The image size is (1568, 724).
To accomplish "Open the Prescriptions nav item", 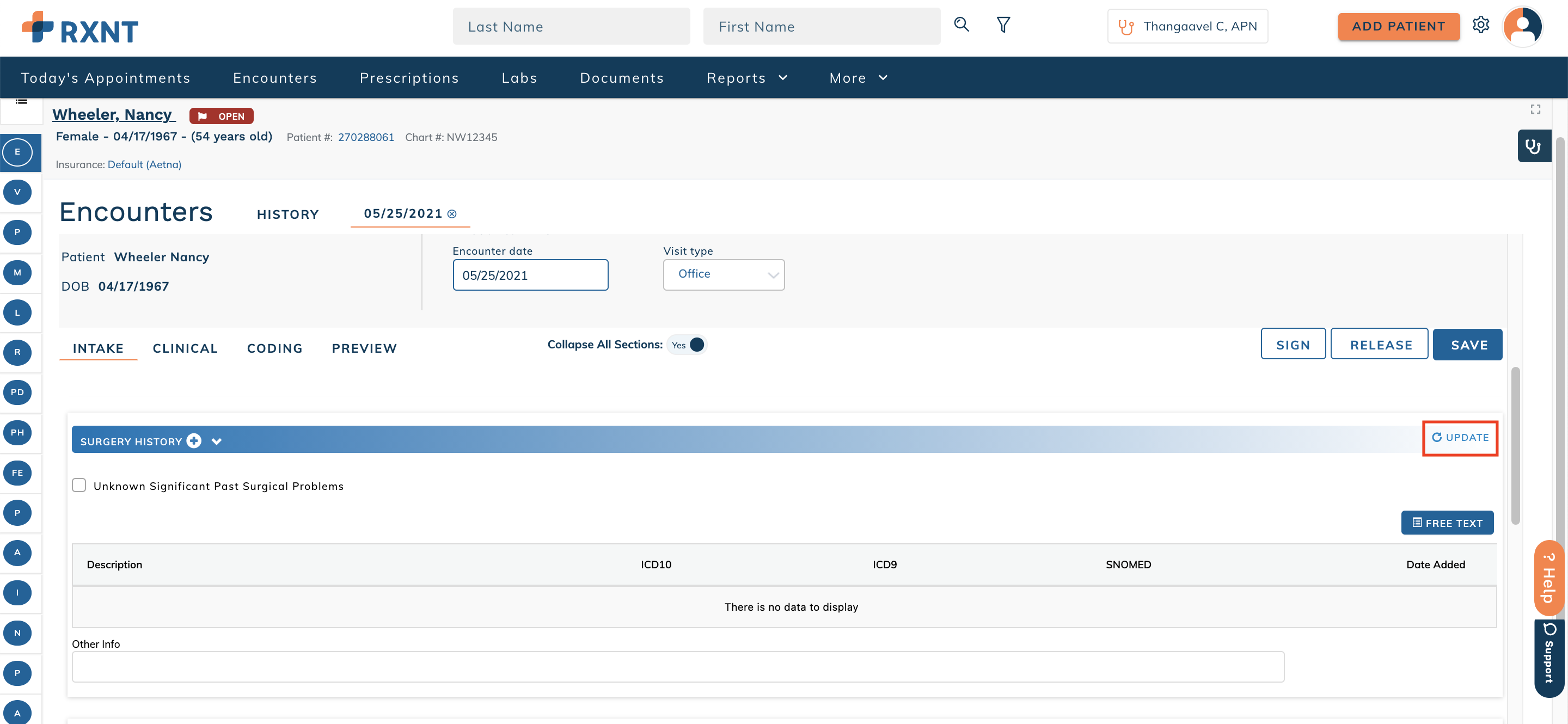I will click(x=409, y=78).
